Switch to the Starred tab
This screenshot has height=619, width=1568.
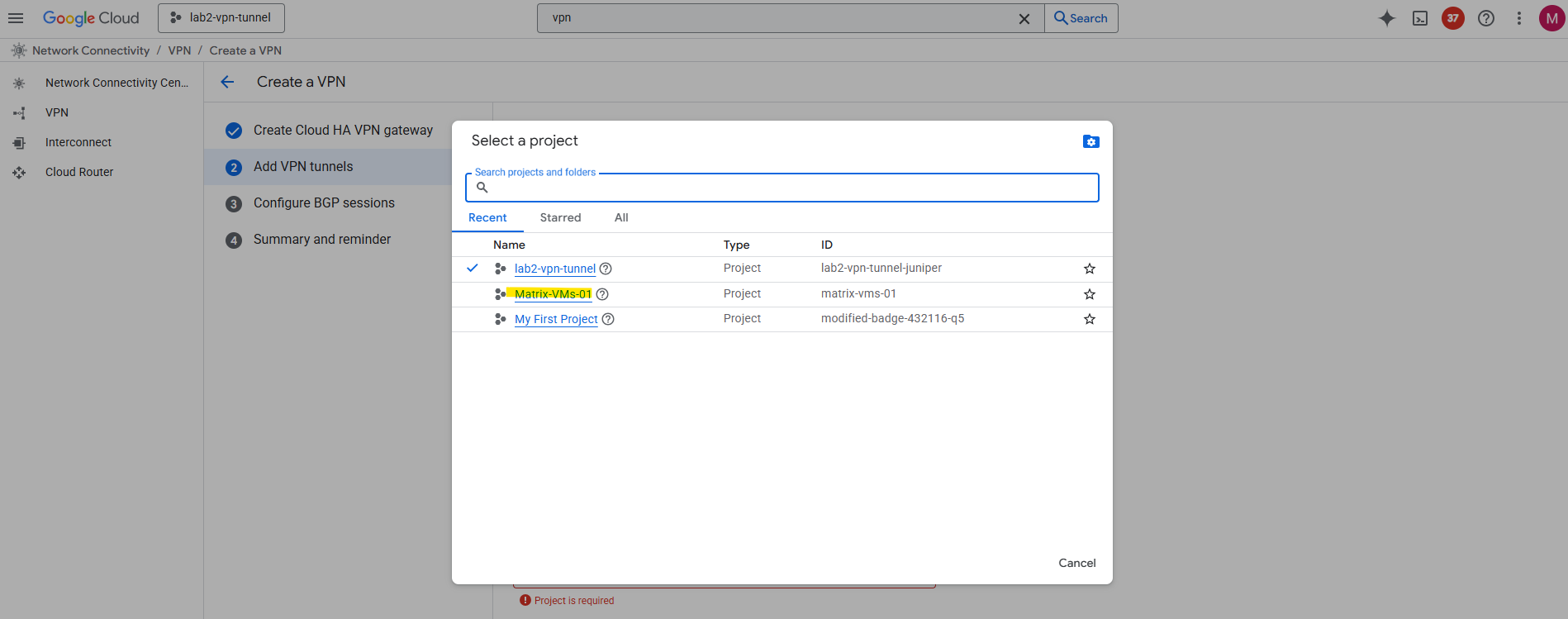[x=560, y=217]
